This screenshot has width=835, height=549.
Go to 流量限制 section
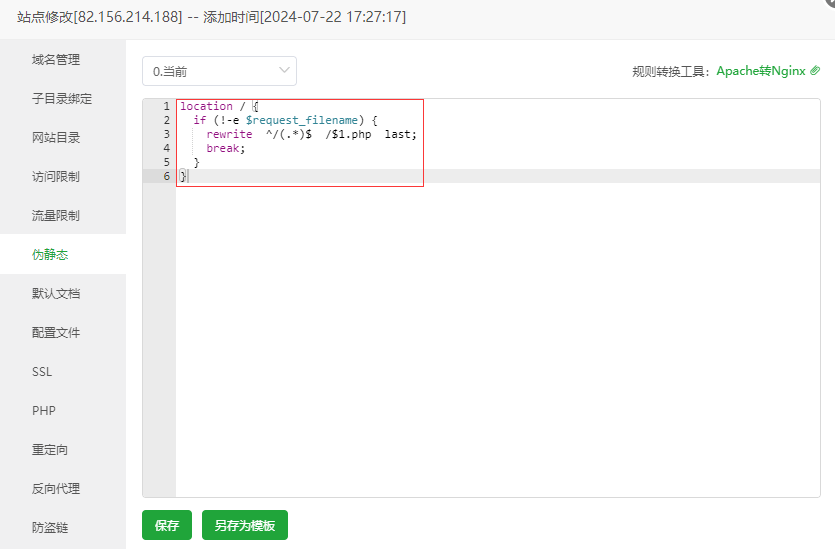tap(56, 215)
